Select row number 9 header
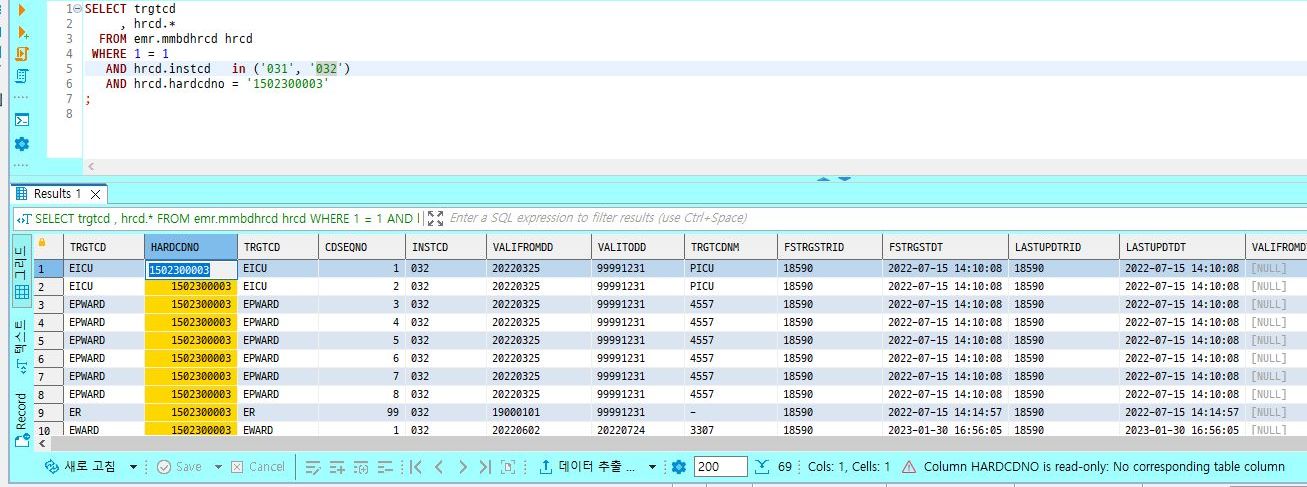The image size is (1307, 487). point(47,412)
